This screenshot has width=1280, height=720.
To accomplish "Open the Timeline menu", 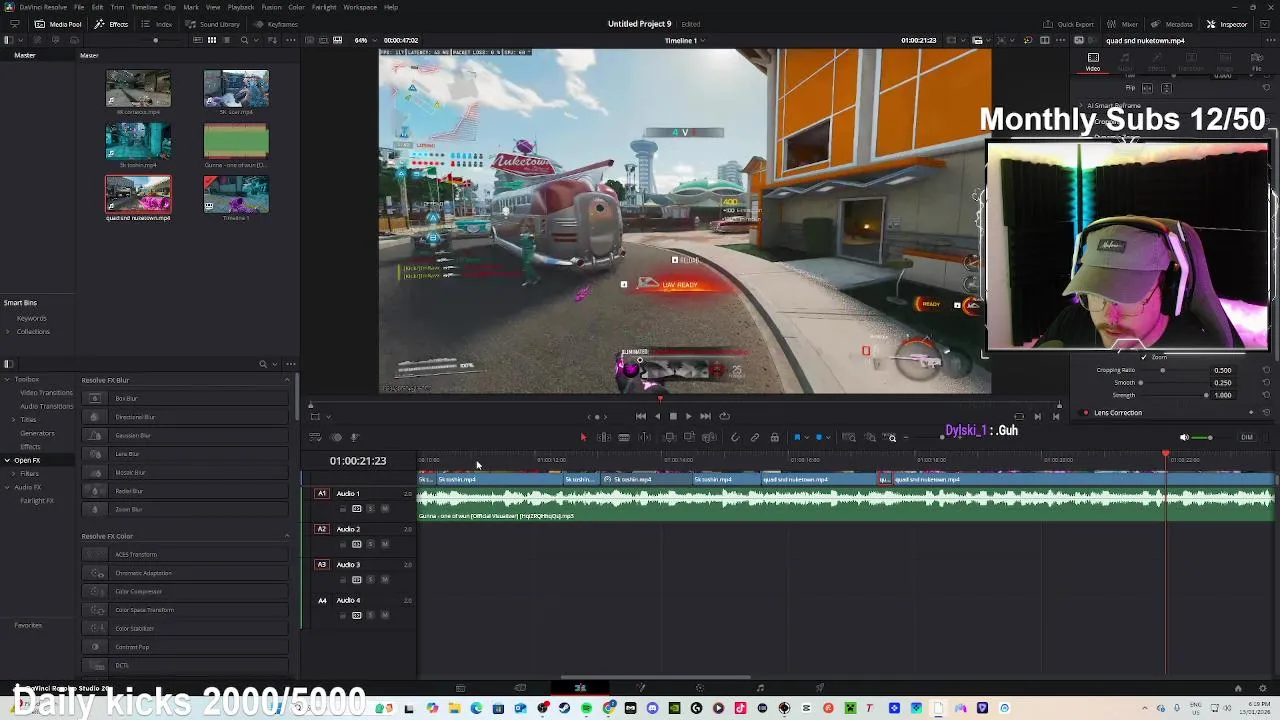I will pos(144,7).
